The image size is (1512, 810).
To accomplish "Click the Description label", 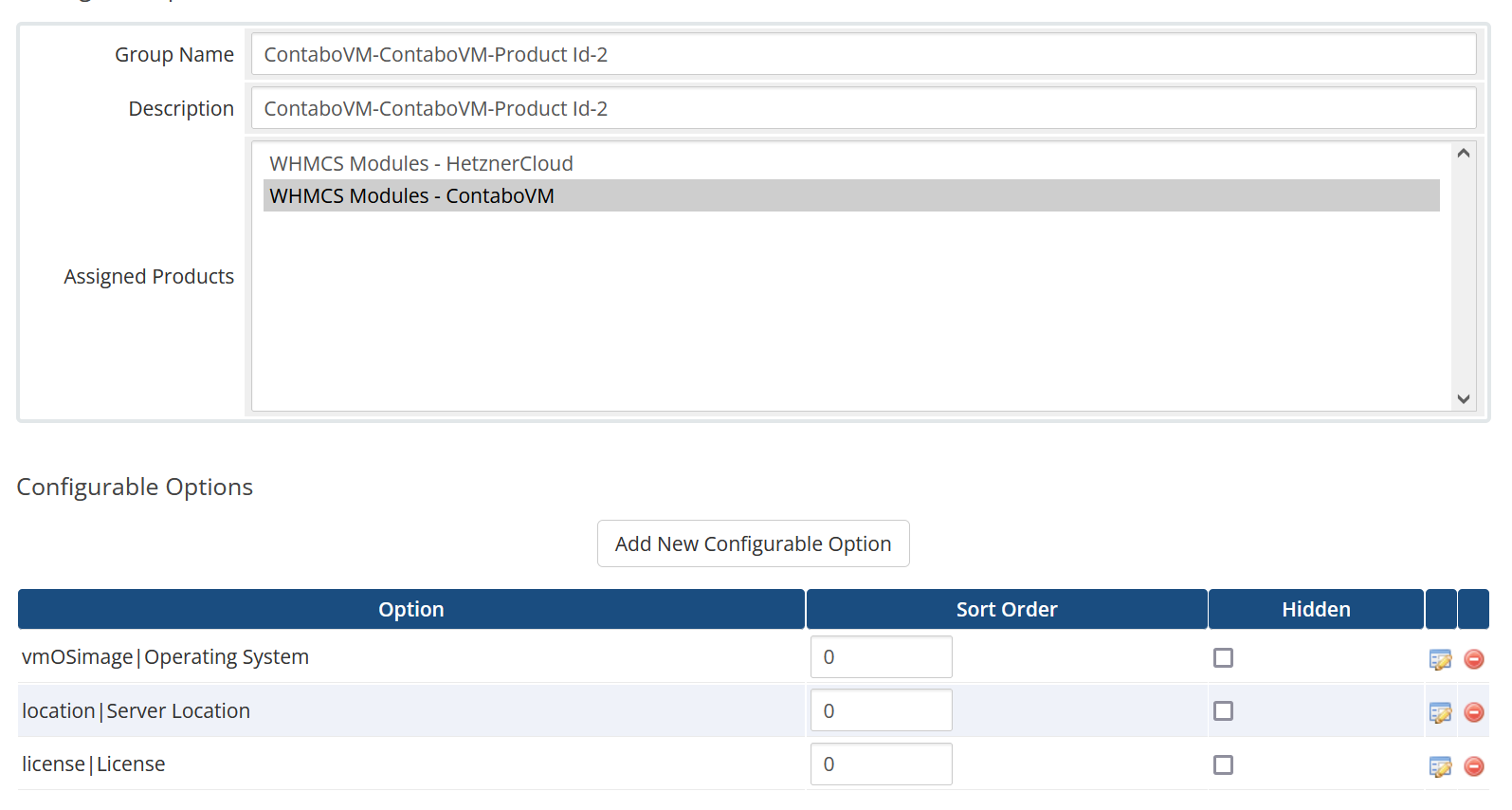I will 181,108.
